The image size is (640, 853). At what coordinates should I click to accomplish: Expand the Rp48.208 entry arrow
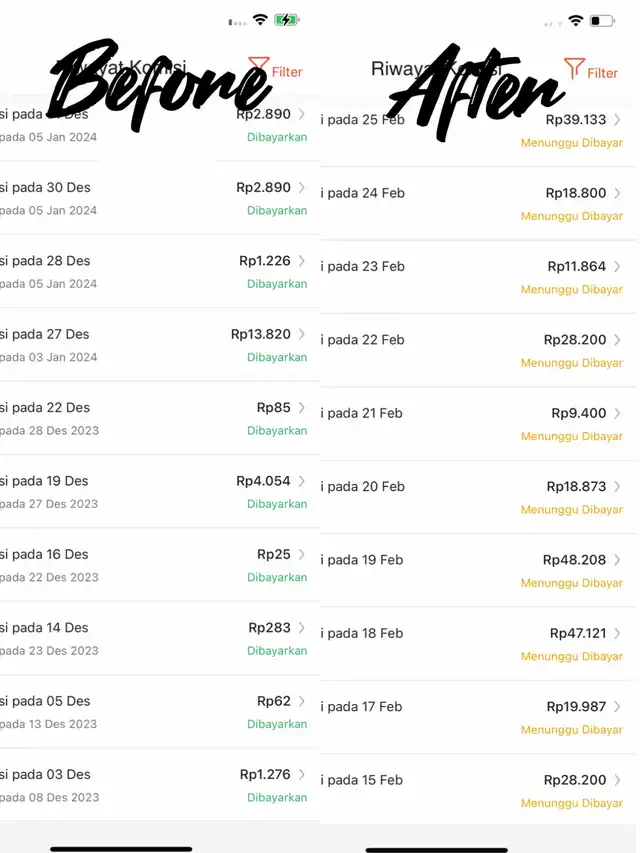tap(617, 560)
